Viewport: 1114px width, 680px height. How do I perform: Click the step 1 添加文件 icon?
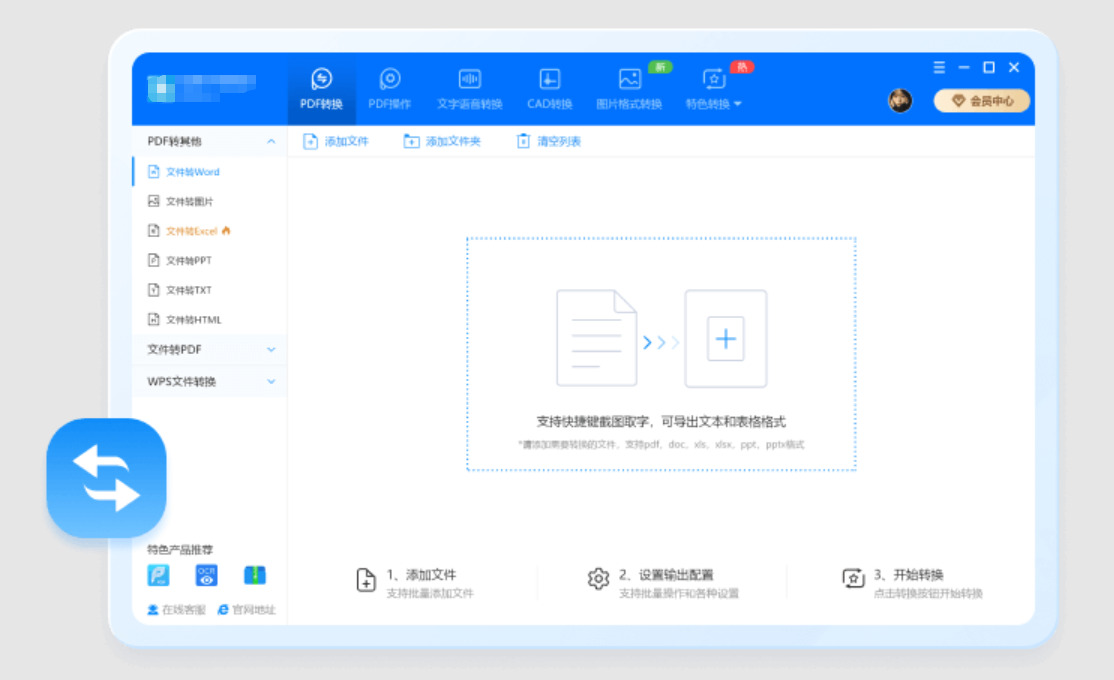click(366, 580)
